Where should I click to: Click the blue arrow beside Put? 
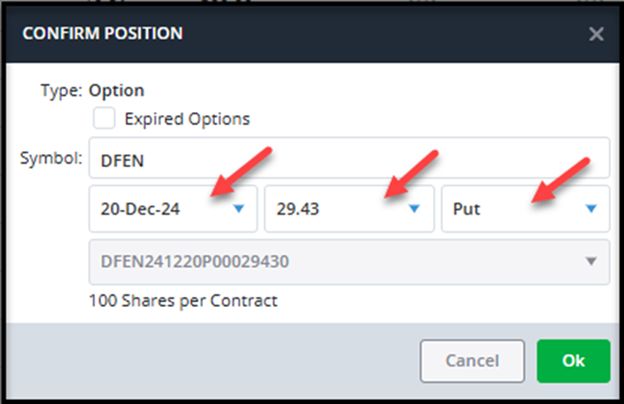click(591, 209)
